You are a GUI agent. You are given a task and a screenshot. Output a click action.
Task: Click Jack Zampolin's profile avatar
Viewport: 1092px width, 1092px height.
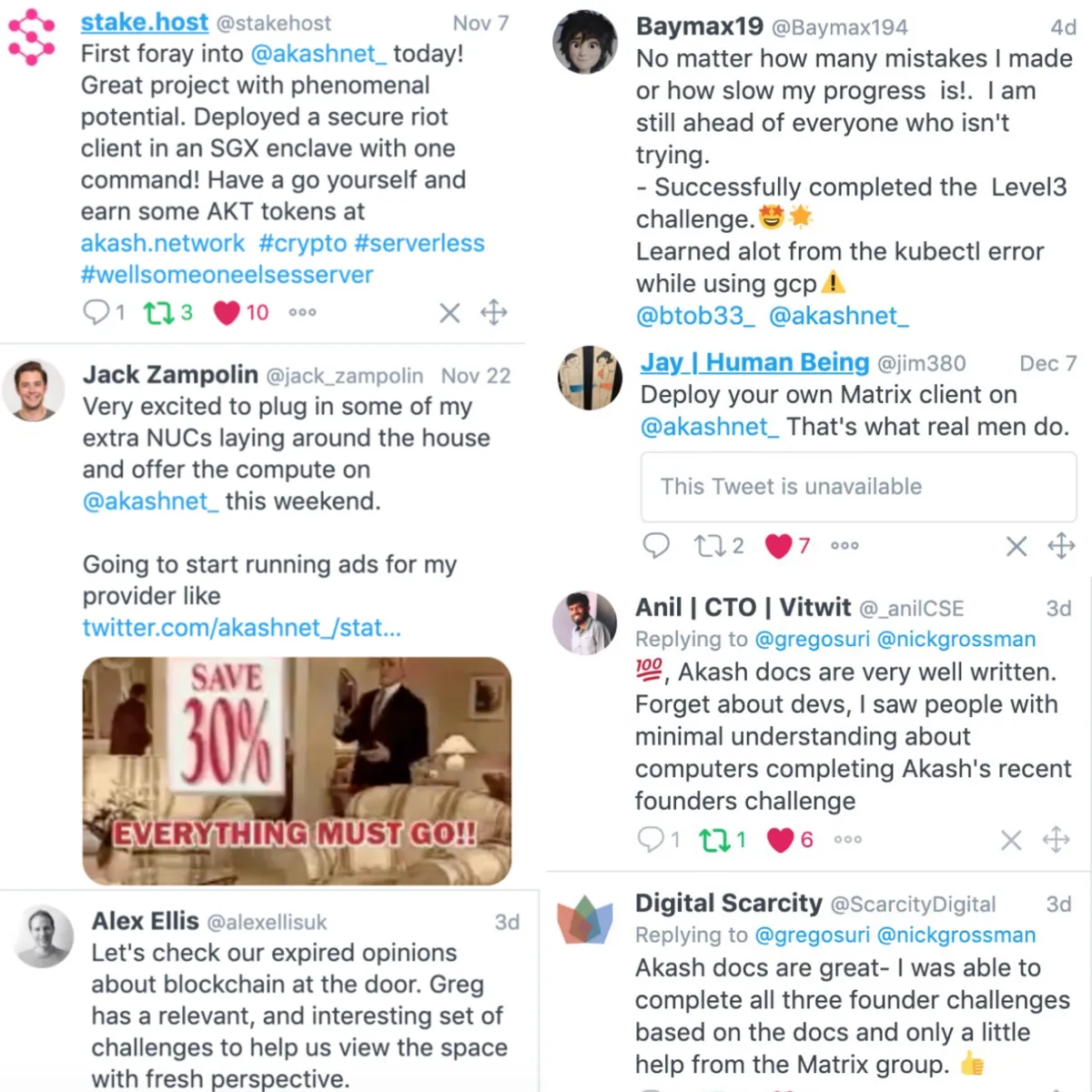pos(34,390)
